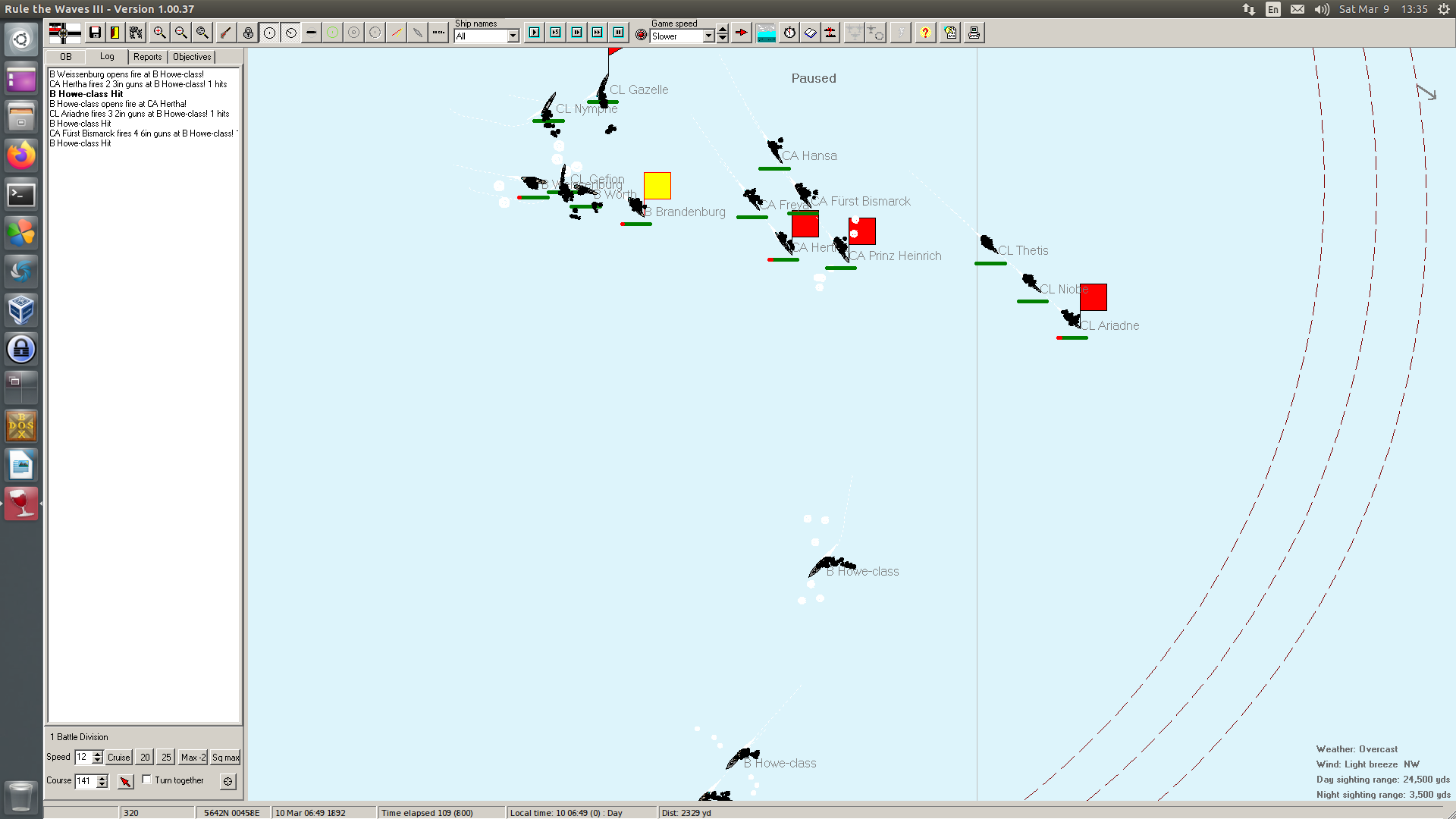This screenshot has width=1456, height=819.
Task: Decrease Course value with down arrow
Action: coord(102,785)
